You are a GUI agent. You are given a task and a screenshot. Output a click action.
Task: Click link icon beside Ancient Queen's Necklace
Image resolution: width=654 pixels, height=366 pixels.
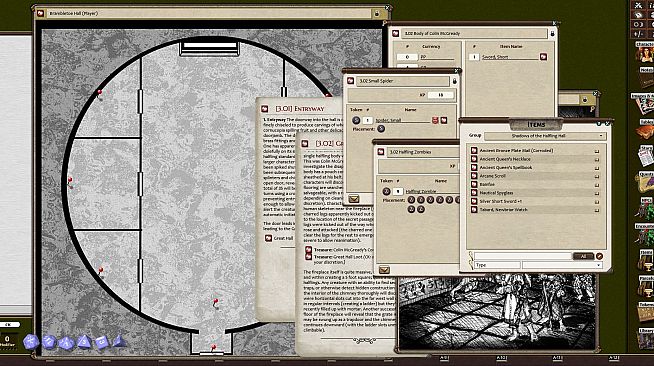click(x=474, y=159)
